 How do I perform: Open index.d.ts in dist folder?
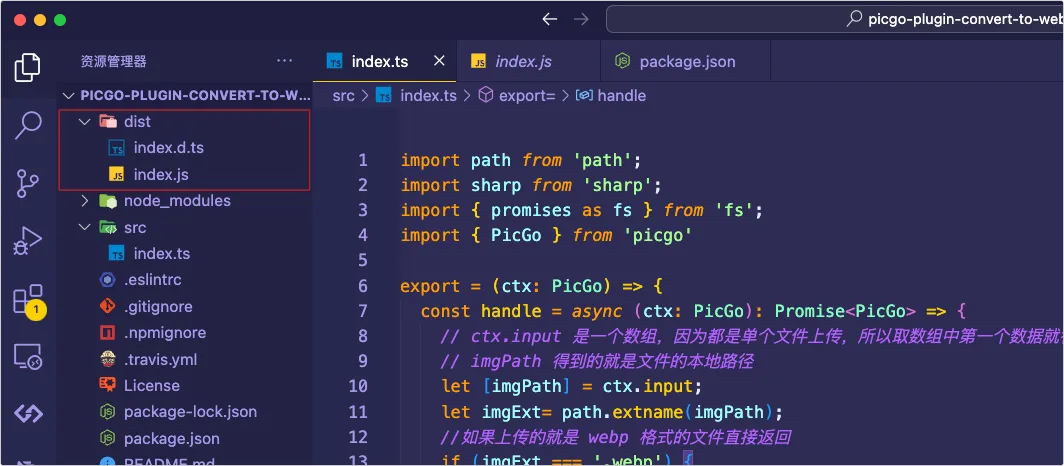(185, 148)
